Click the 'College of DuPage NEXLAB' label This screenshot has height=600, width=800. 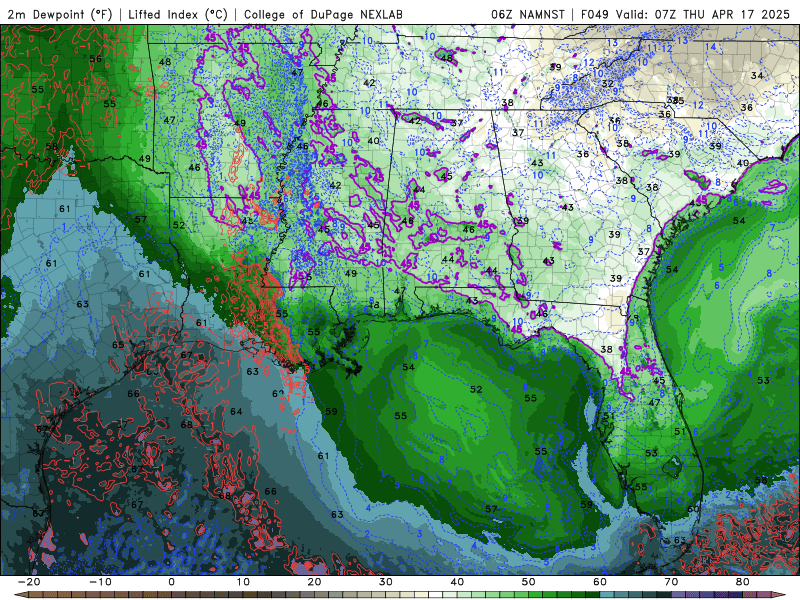click(x=323, y=15)
